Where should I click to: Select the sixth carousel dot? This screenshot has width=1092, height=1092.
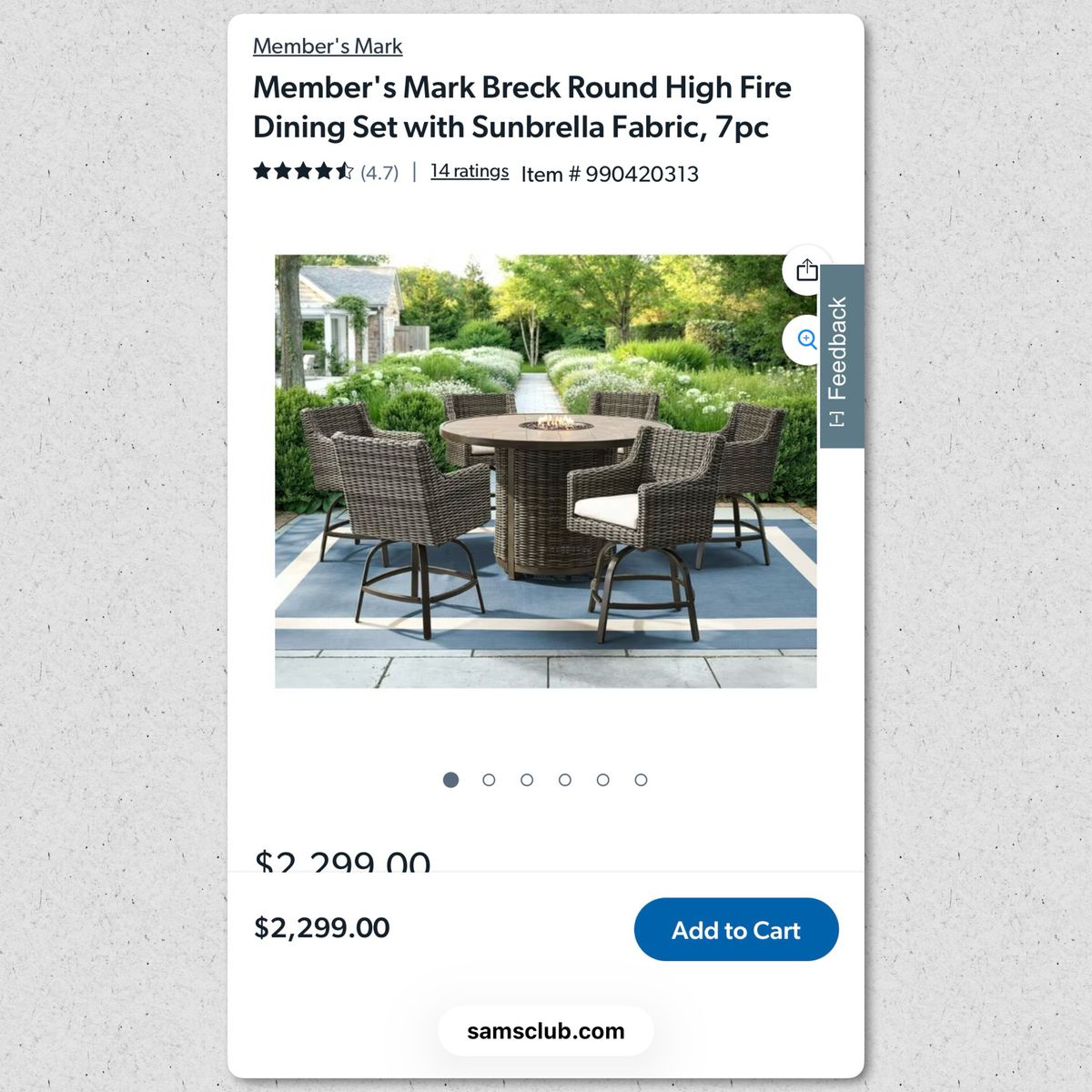tap(641, 780)
